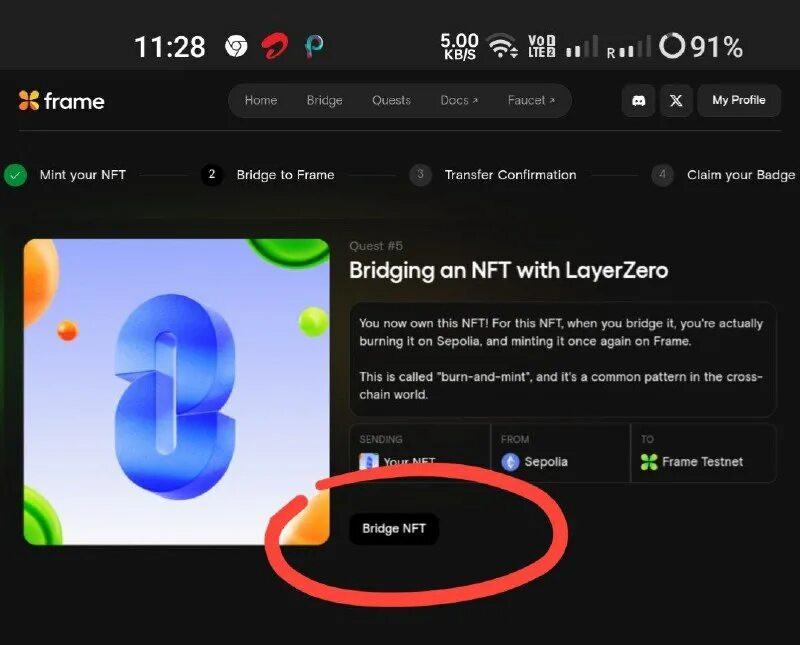
Task: Click the Quest #5 label
Action: 376,246
